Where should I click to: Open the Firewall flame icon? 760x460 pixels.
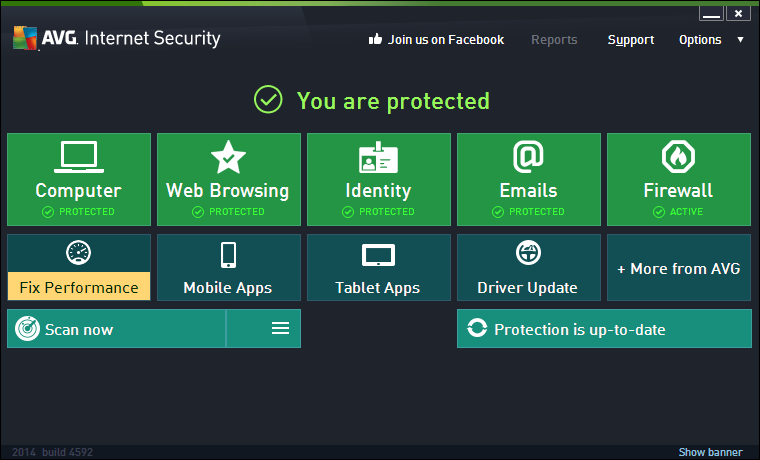(678, 156)
